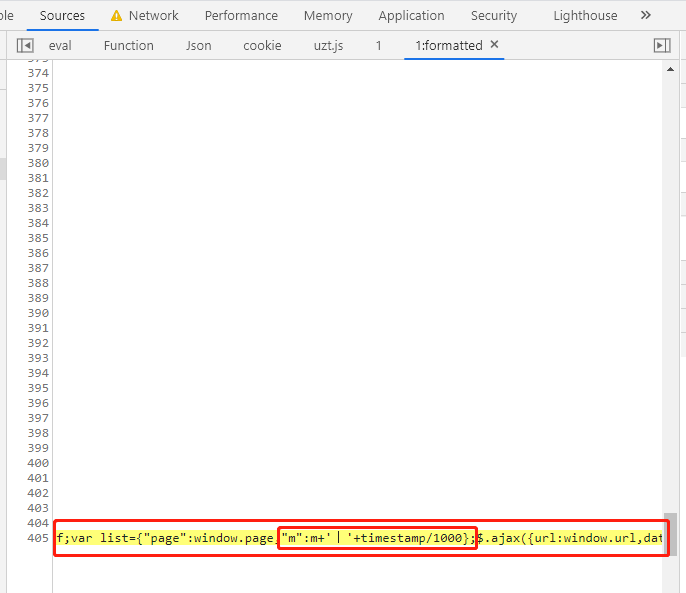Switch to the uzt.js file tab
This screenshot has width=686, height=593.
[328, 45]
